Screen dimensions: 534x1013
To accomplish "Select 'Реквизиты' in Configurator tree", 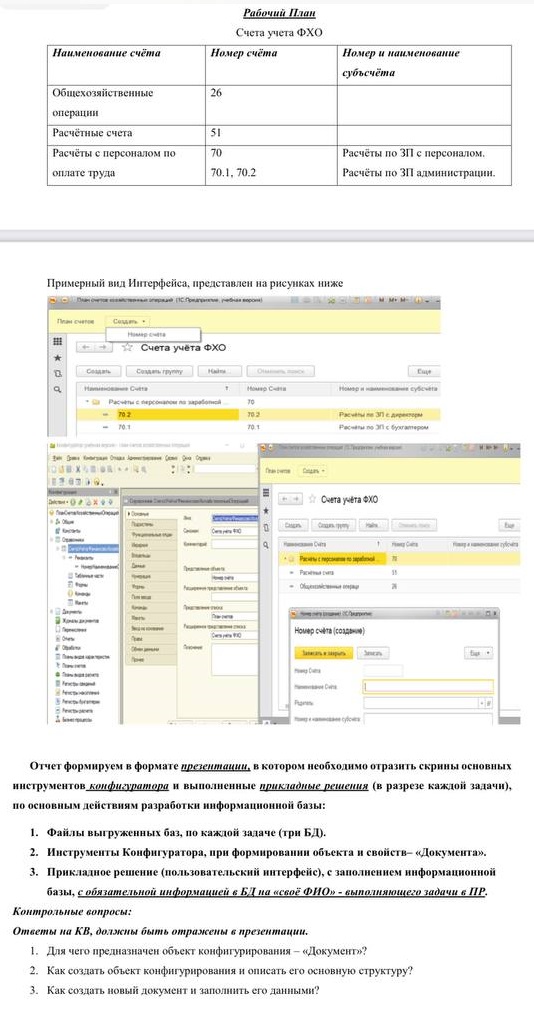I will pos(84,558).
